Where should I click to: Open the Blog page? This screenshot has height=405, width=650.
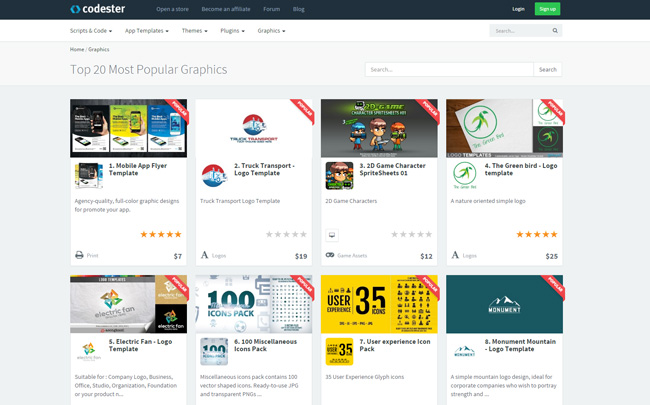point(298,9)
